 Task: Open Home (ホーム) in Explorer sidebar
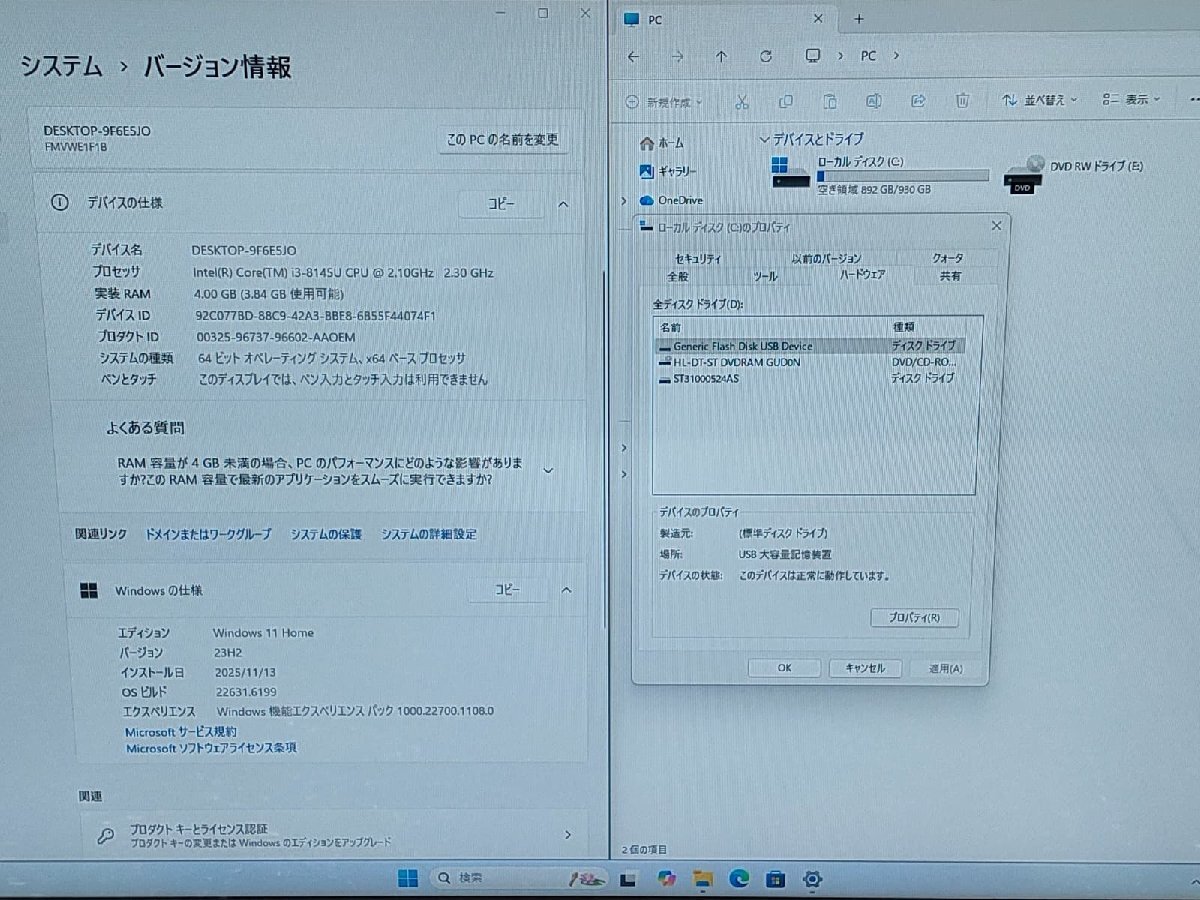click(662, 143)
